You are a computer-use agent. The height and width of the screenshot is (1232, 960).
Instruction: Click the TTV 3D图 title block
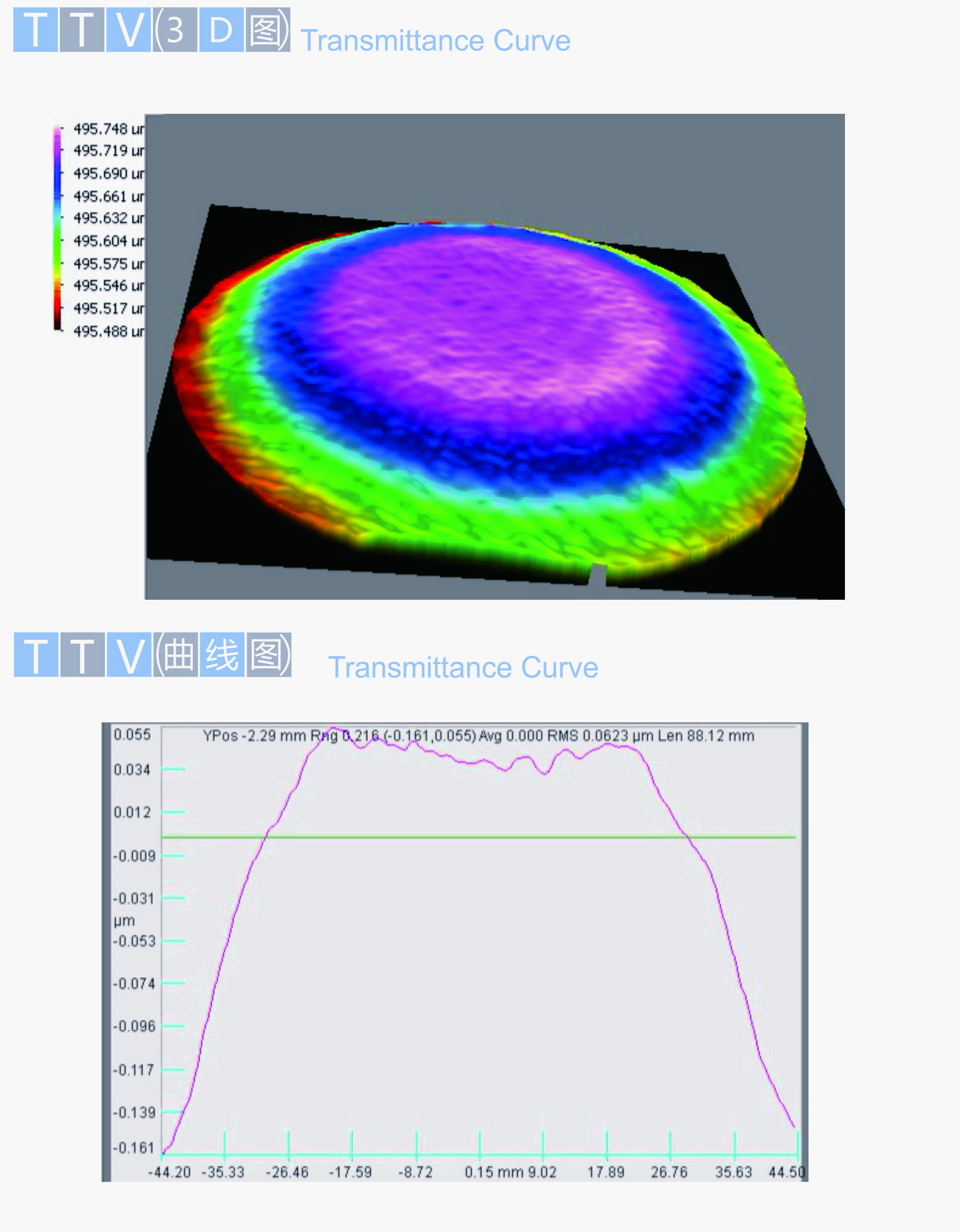pos(152,30)
